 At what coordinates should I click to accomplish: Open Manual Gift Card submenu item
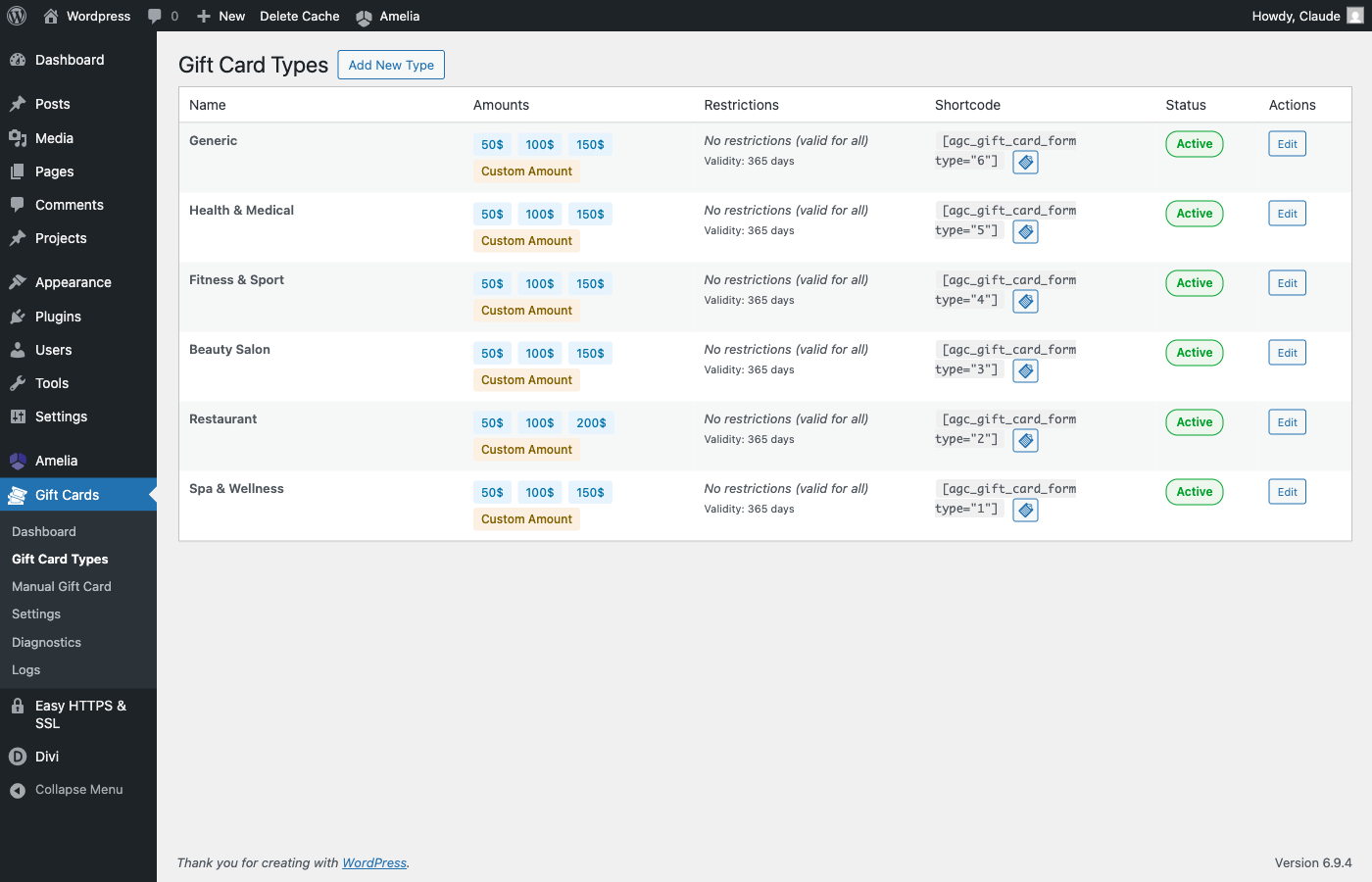(62, 586)
